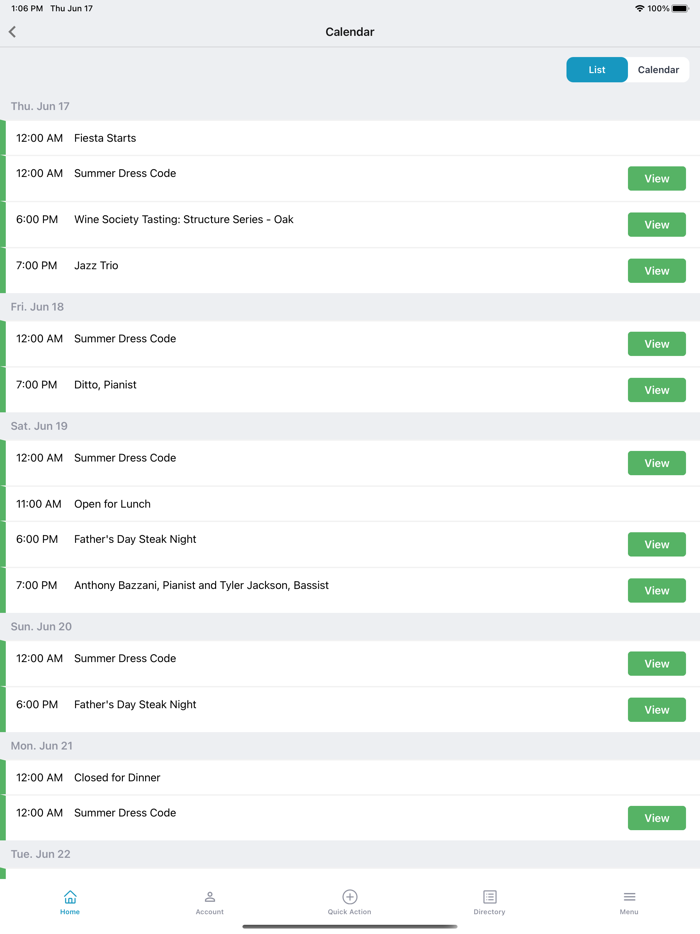The image size is (700, 934).
Task: Open the hamburger Menu icon
Action: tap(629, 897)
